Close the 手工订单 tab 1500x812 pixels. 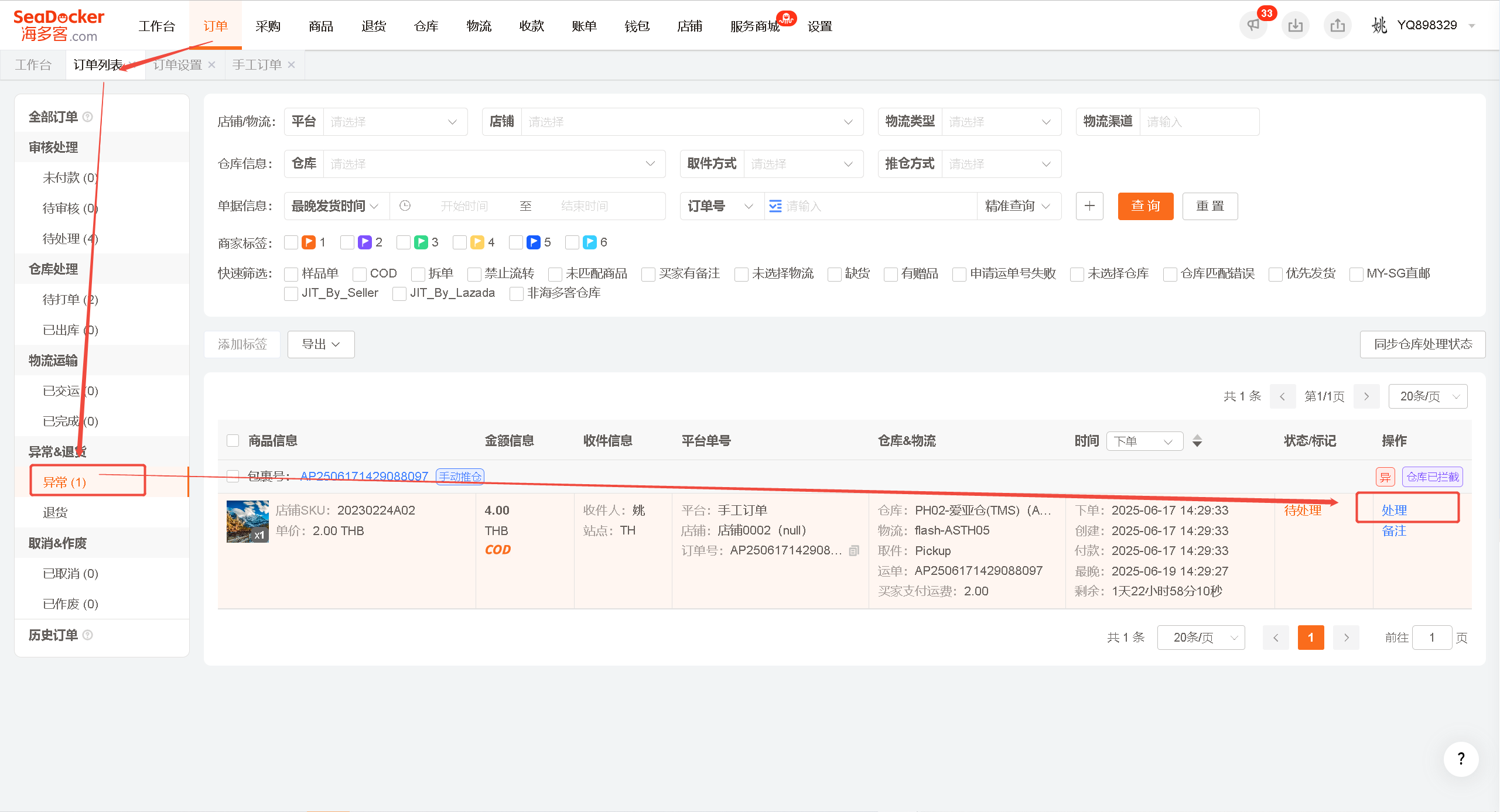[291, 65]
